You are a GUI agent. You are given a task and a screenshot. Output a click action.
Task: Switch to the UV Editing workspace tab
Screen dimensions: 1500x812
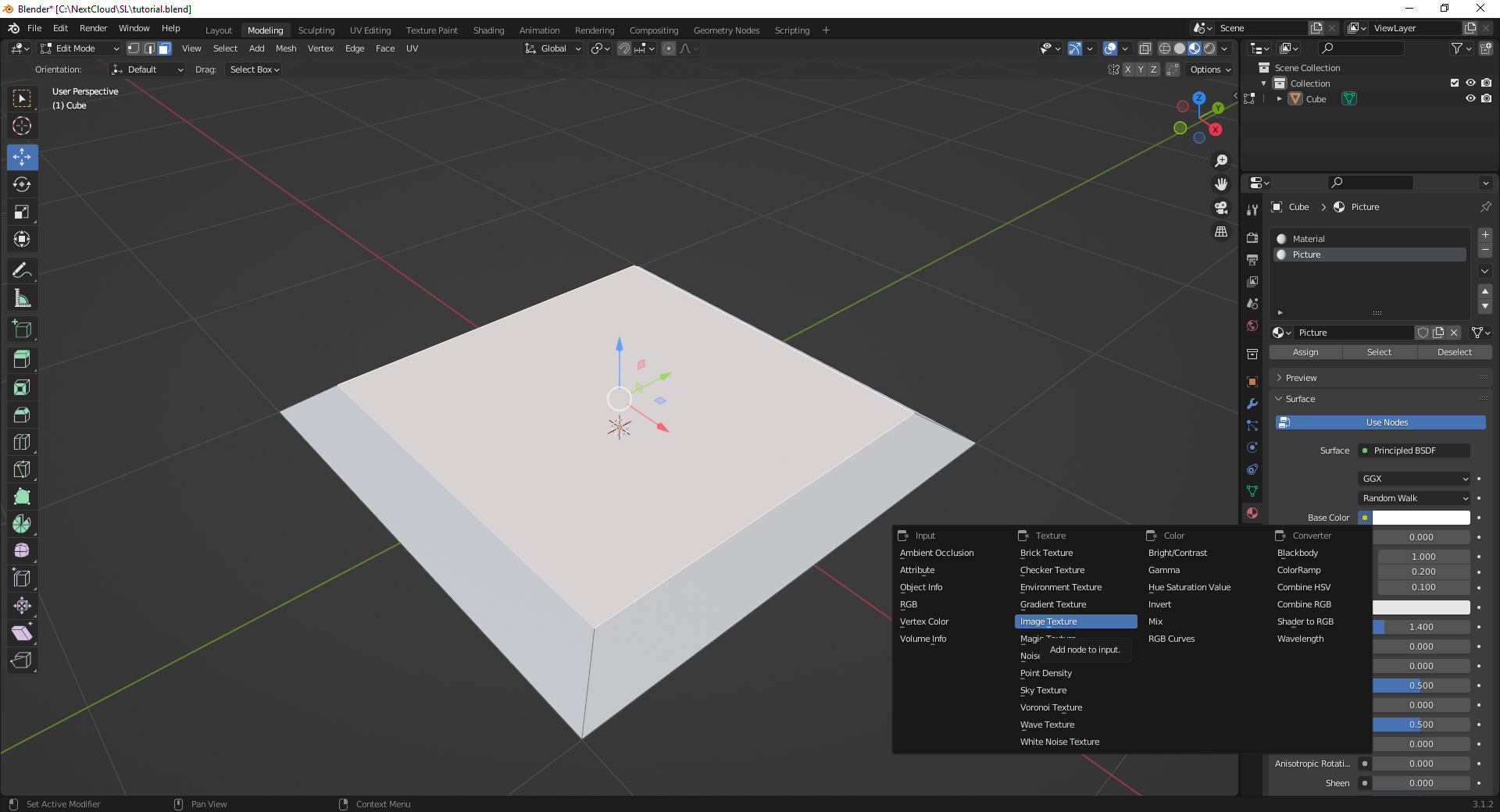click(370, 30)
